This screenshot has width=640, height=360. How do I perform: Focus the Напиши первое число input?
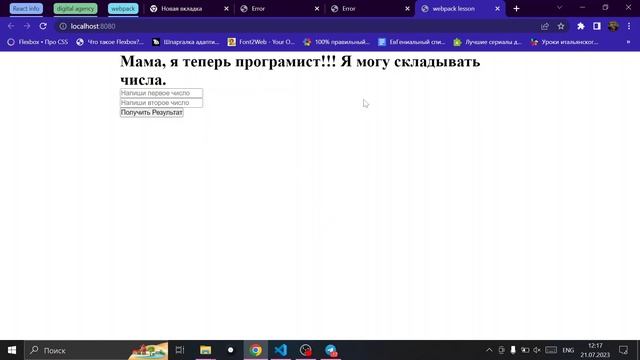[161, 93]
